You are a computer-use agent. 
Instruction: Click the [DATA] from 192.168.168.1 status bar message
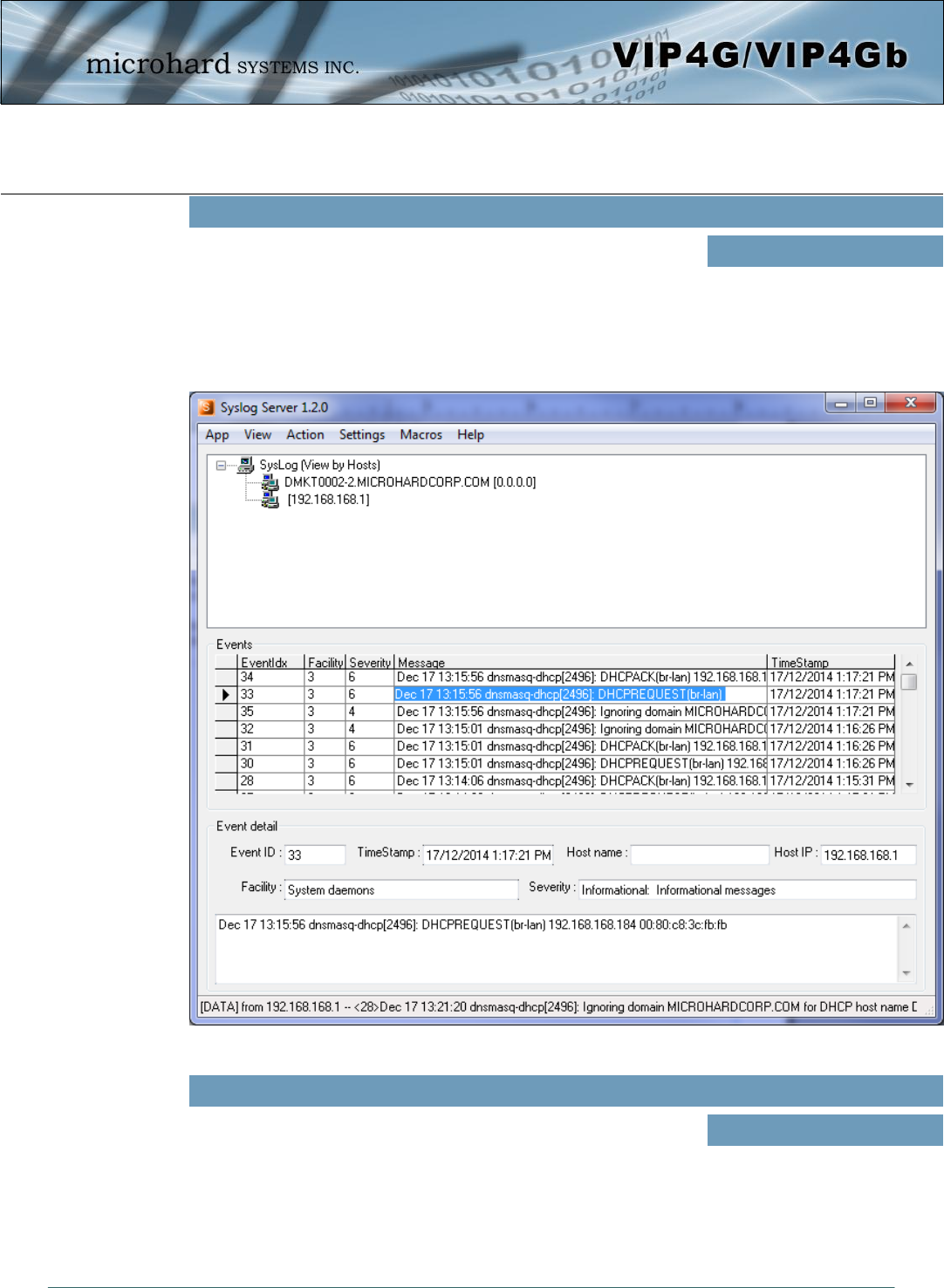pos(559,1007)
